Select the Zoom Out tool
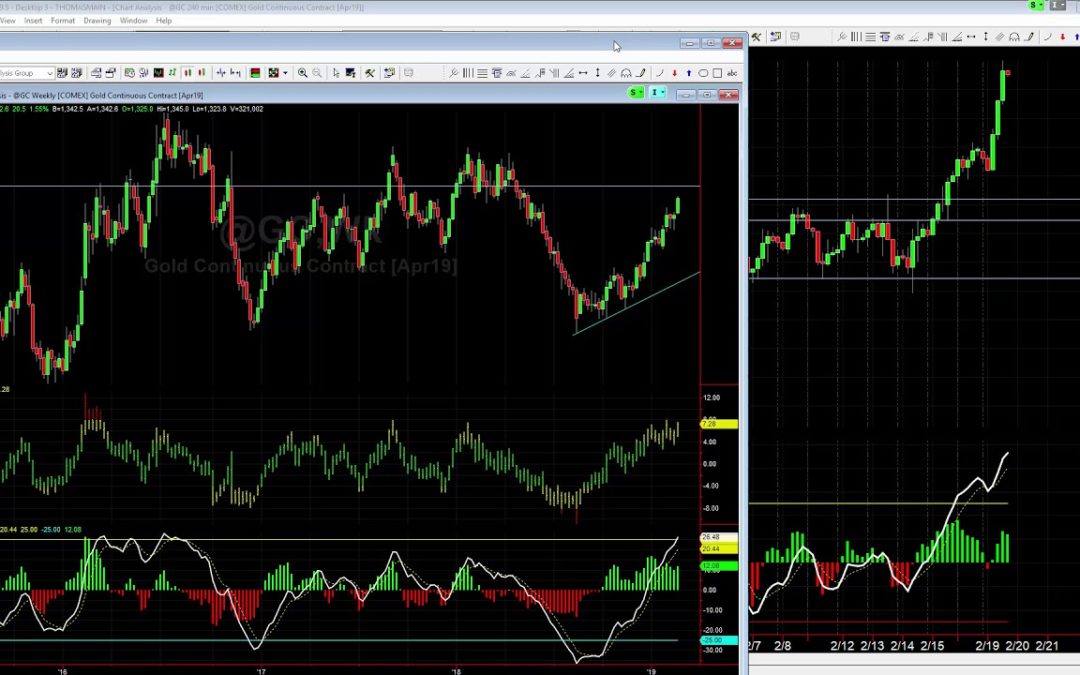Viewport: 1080px width, 675px height. (317, 72)
